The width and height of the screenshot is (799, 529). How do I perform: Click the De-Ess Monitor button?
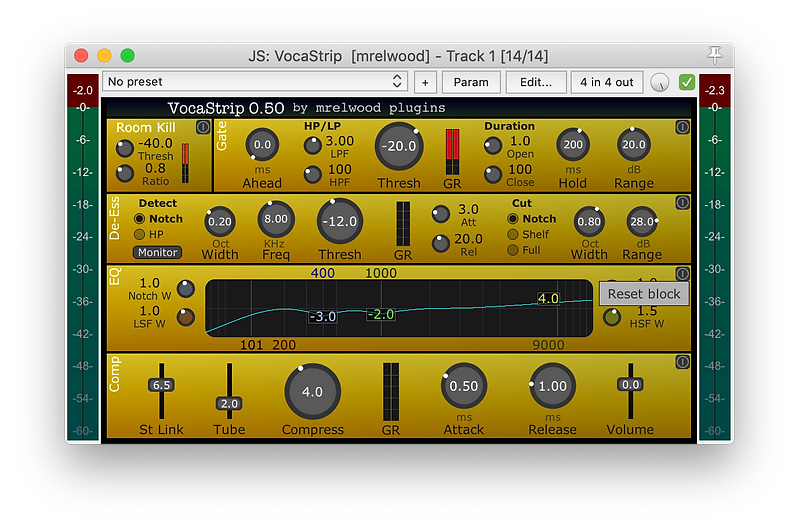click(x=157, y=252)
